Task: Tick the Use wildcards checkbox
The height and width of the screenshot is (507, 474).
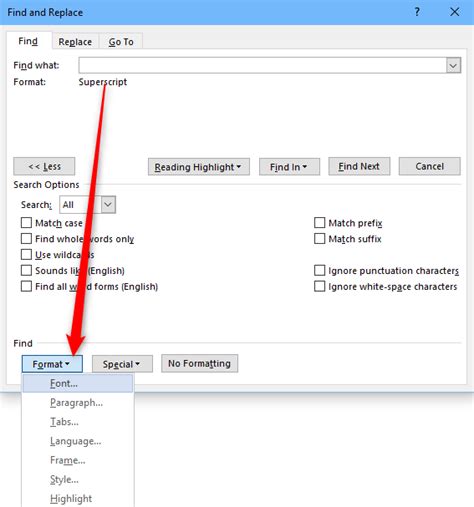Action: click(x=26, y=255)
